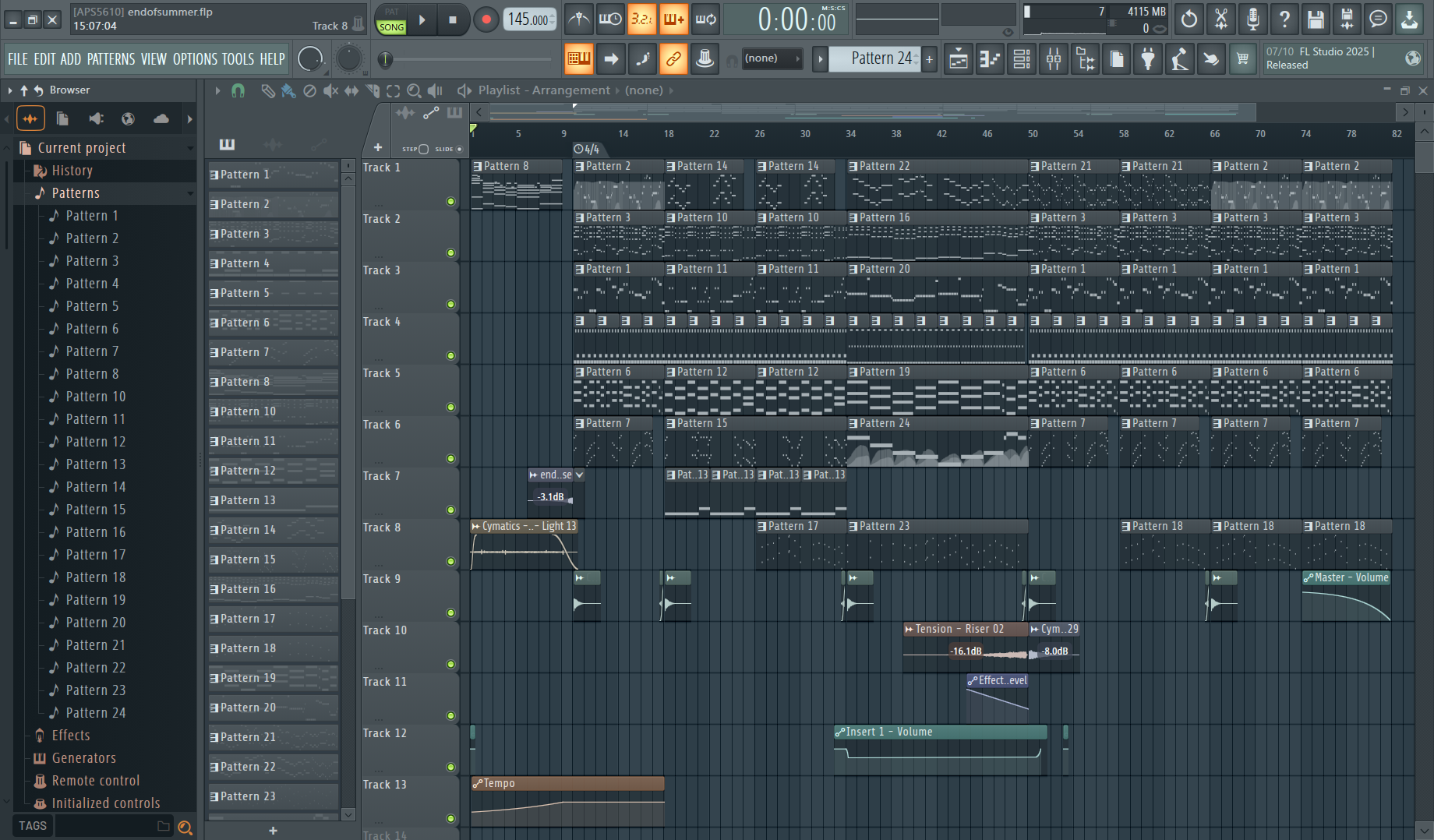The image size is (1434, 840).
Task: Open the playlist options menu arrow
Action: [217, 91]
